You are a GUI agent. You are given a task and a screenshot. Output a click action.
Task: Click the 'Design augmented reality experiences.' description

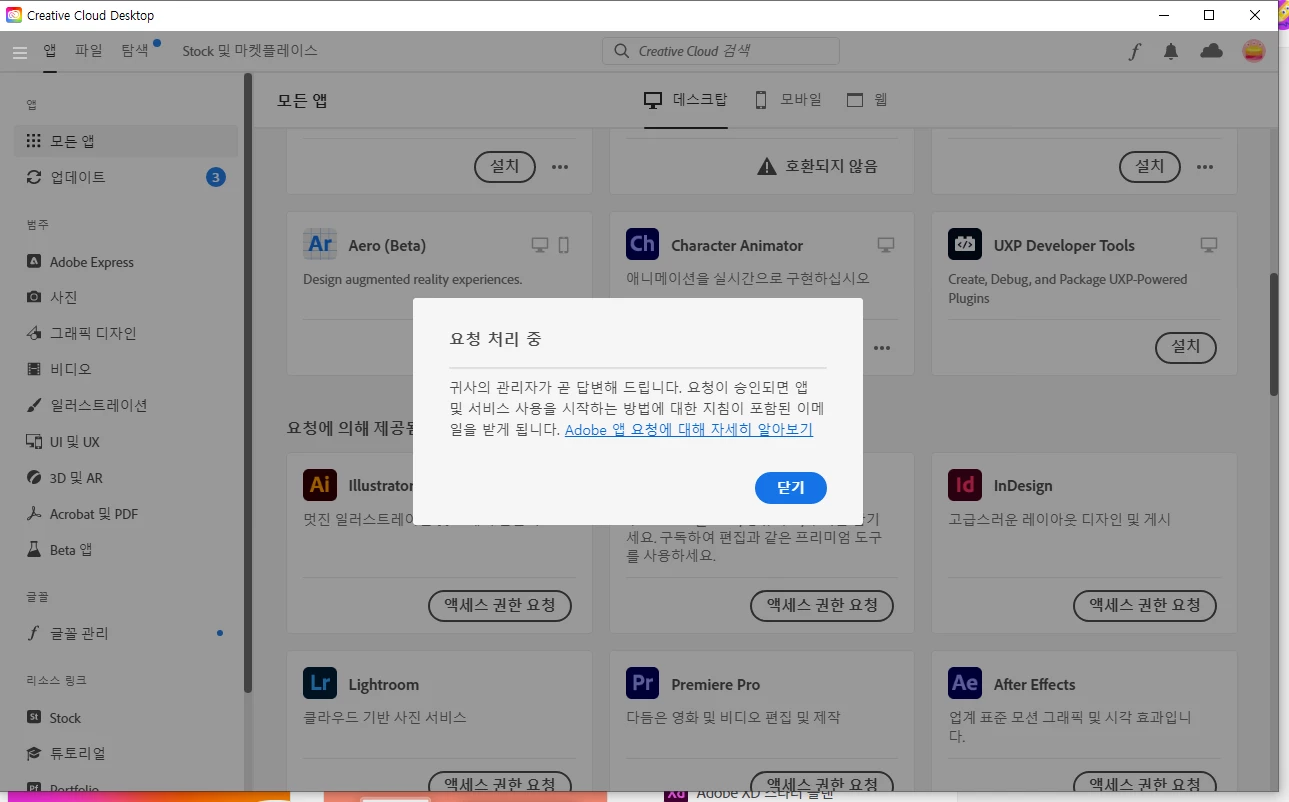coord(413,280)
